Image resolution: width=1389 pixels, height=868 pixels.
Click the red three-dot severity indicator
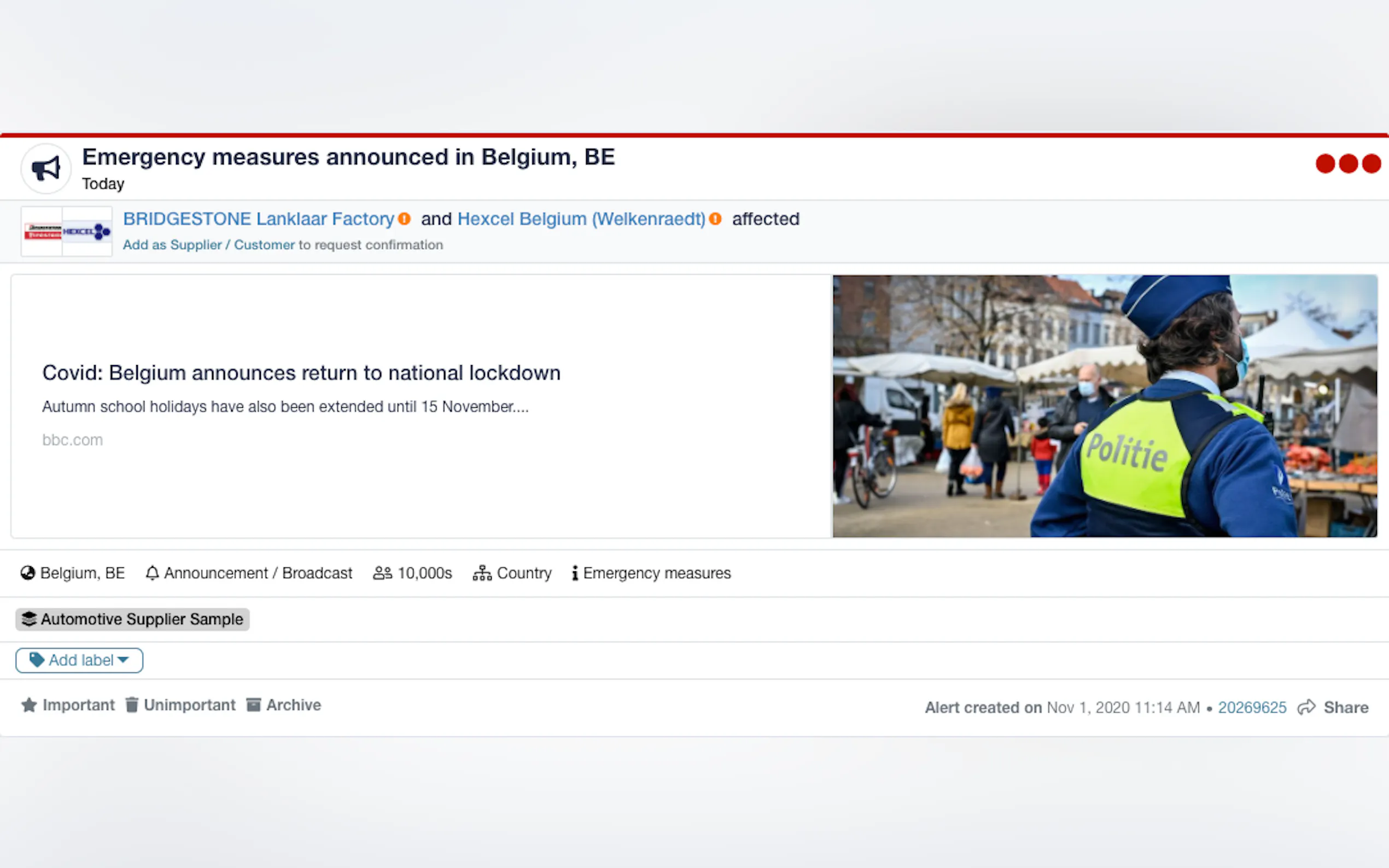tap(1347, 163)
